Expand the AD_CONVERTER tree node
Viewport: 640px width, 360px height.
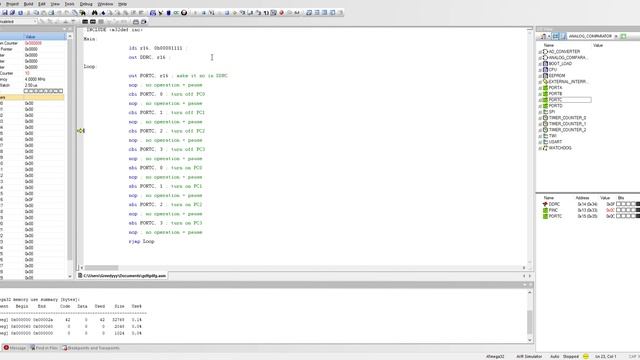(x=540, y=52)
